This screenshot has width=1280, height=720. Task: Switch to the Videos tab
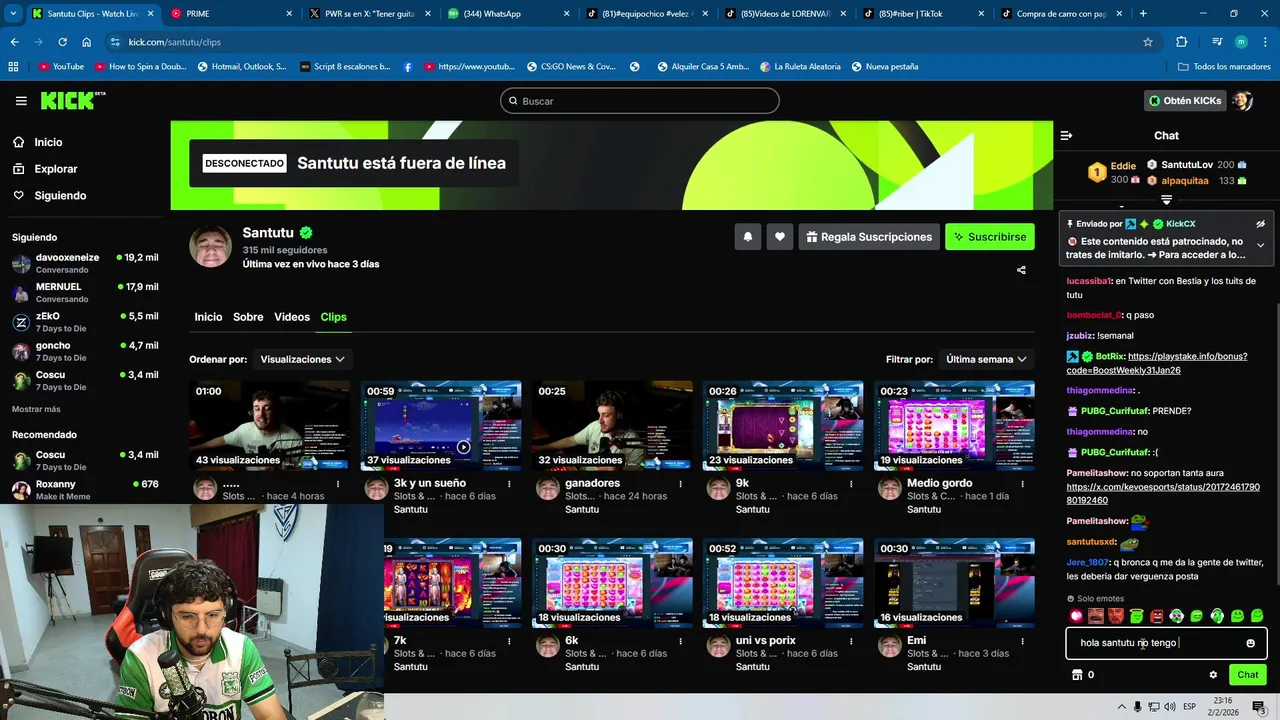pos(292,317)
